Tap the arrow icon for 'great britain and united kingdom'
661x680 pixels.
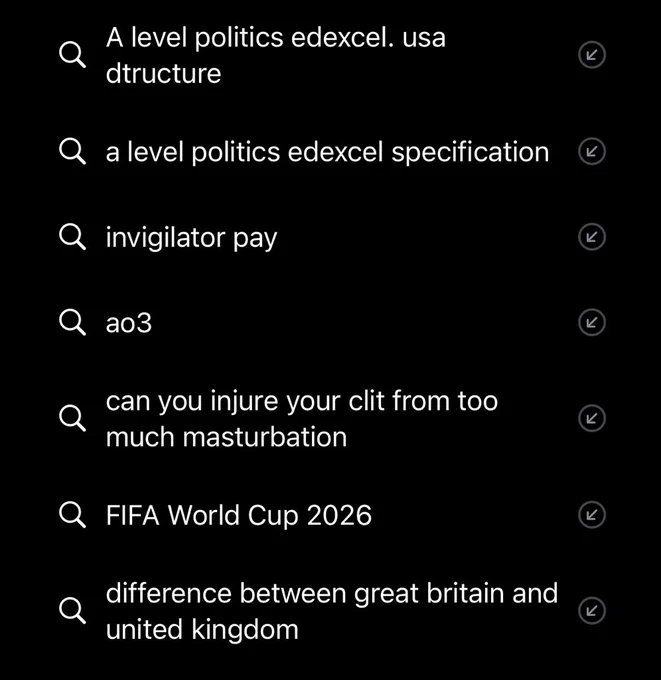tap(592, 611)
